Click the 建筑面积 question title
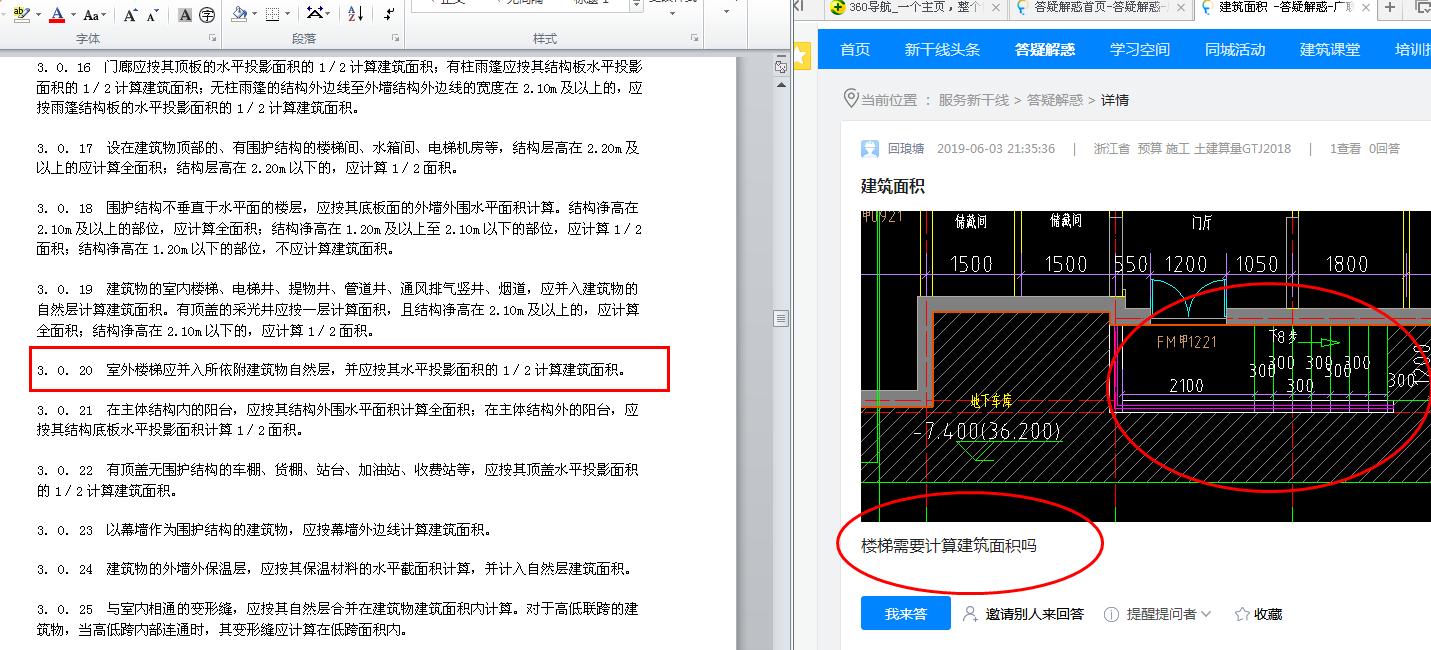This screenshot has width=1431, height=650. pyautogui.click(x=893, y=186)
